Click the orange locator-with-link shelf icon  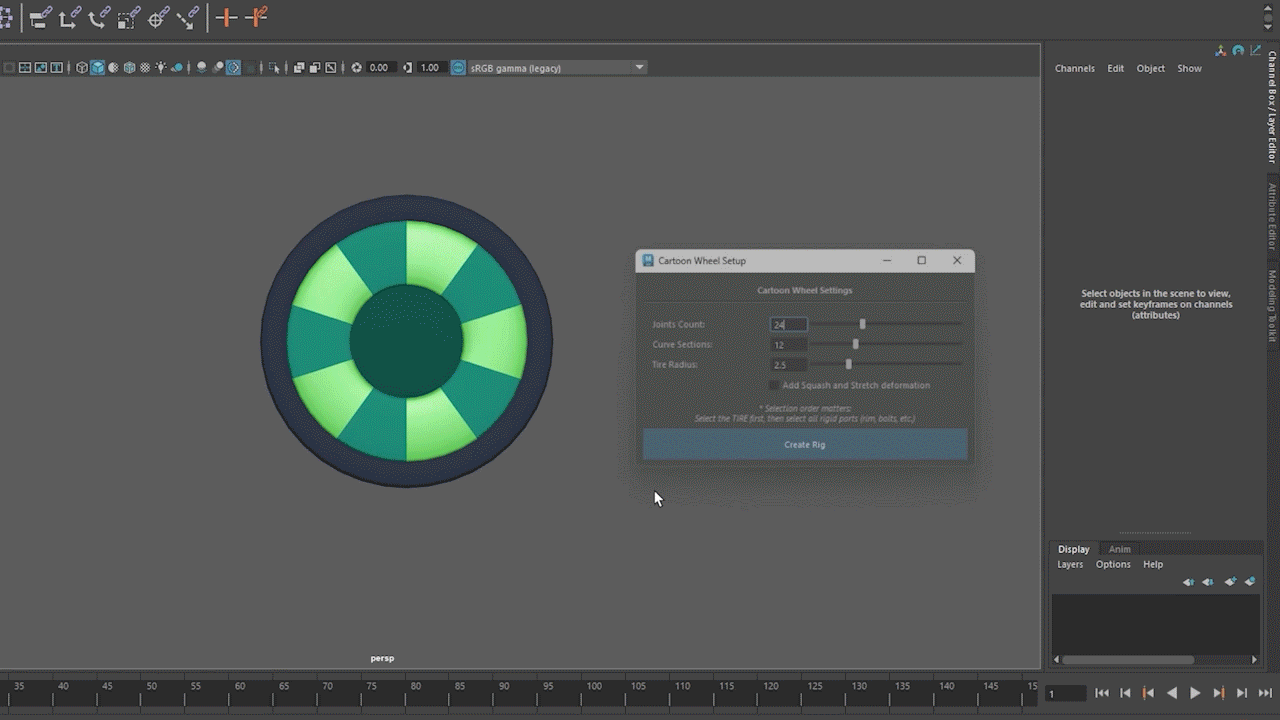(256, 17)
